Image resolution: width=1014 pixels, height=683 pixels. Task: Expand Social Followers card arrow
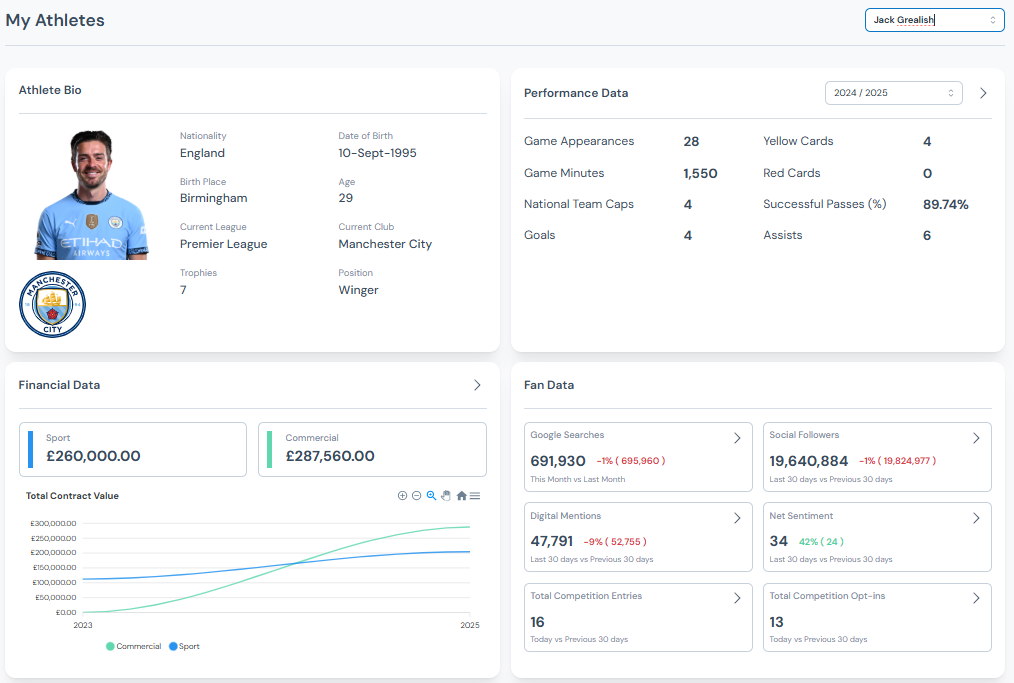(976, 438)
